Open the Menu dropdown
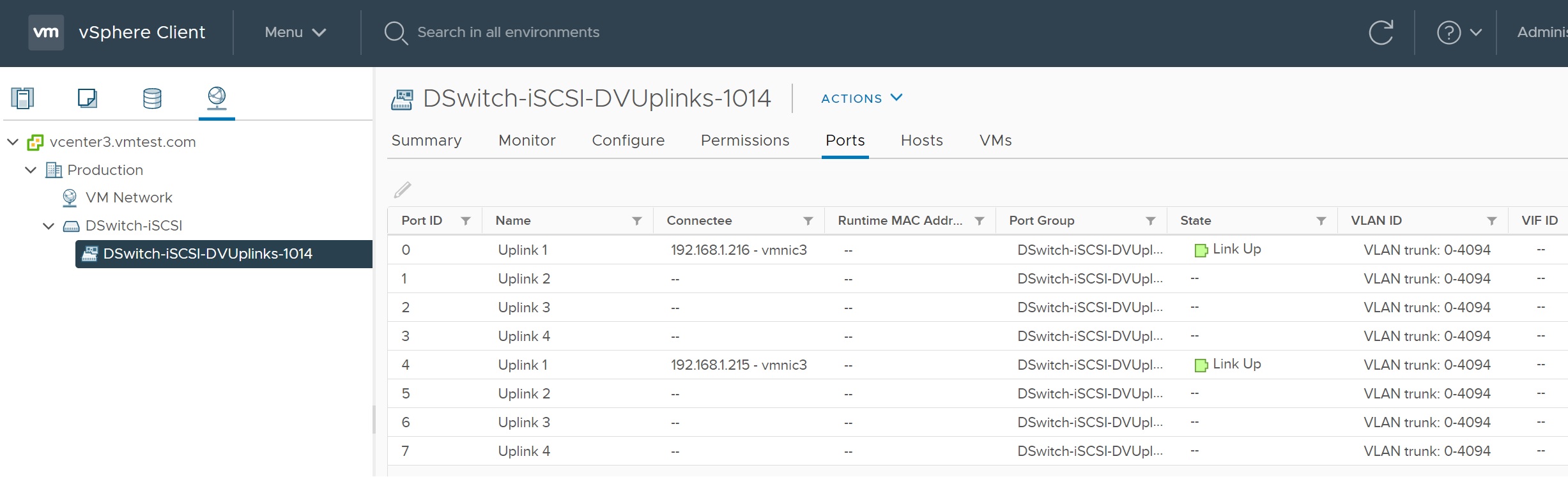The image size is (1568, 477). click(295, 33)
